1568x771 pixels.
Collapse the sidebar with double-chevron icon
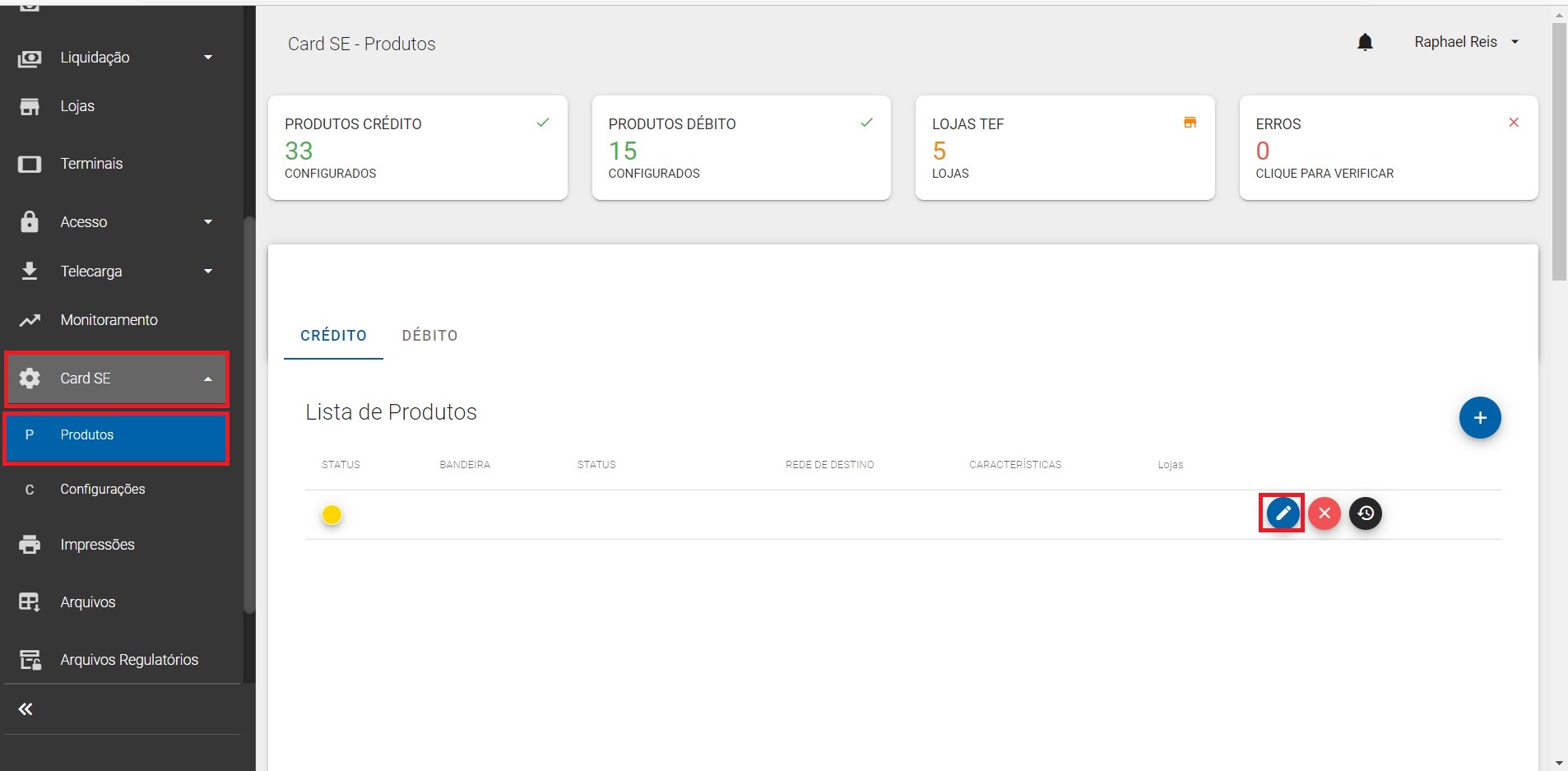(x=26, y=709)
